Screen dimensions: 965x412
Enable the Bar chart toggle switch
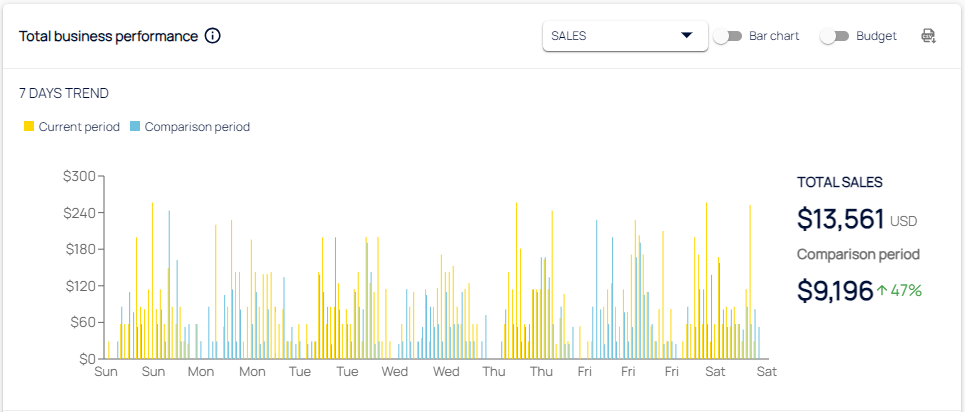(x=728, y=36)
